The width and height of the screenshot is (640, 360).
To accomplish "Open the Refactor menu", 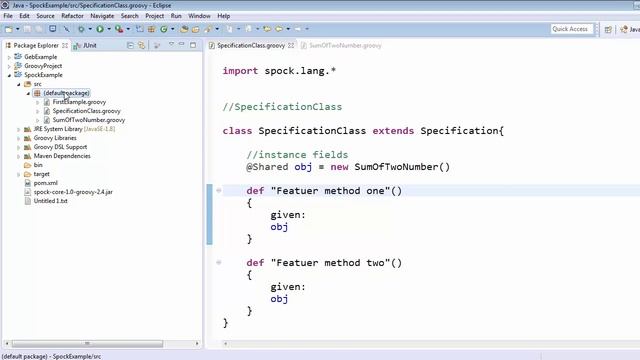I will click(x=72, y=16).
